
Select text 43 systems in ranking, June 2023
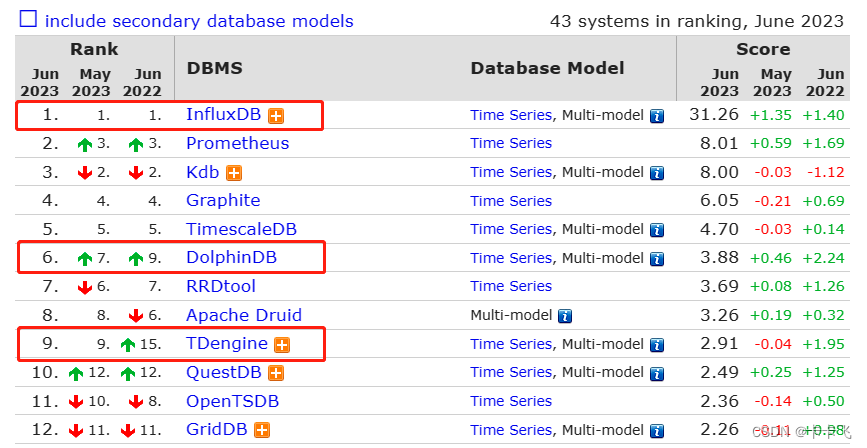click(x=697, y=21)
